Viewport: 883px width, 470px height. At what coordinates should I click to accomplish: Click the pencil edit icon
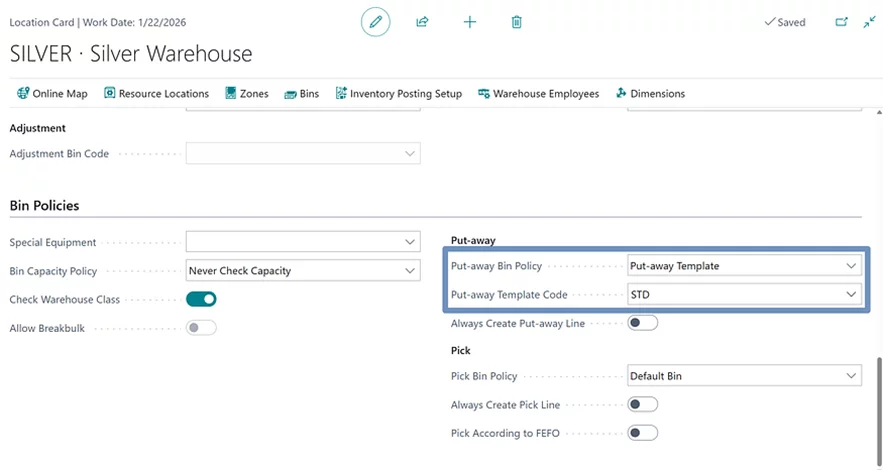pos(375,22)
